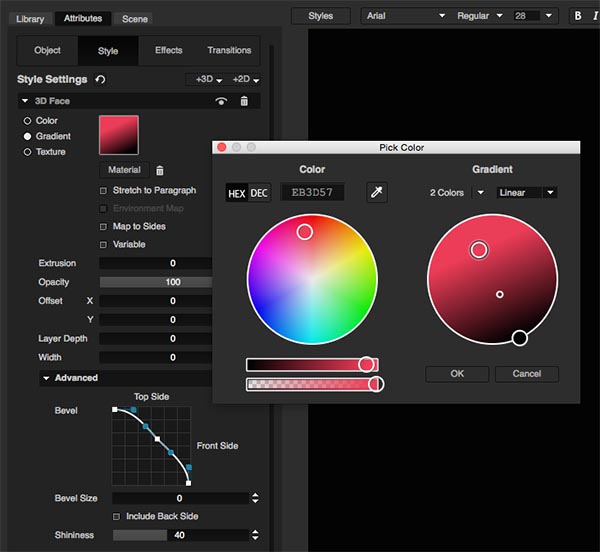600x552 pixels.
Task: Open the Linear gradient type dropdown
Action: pos(526,192)
